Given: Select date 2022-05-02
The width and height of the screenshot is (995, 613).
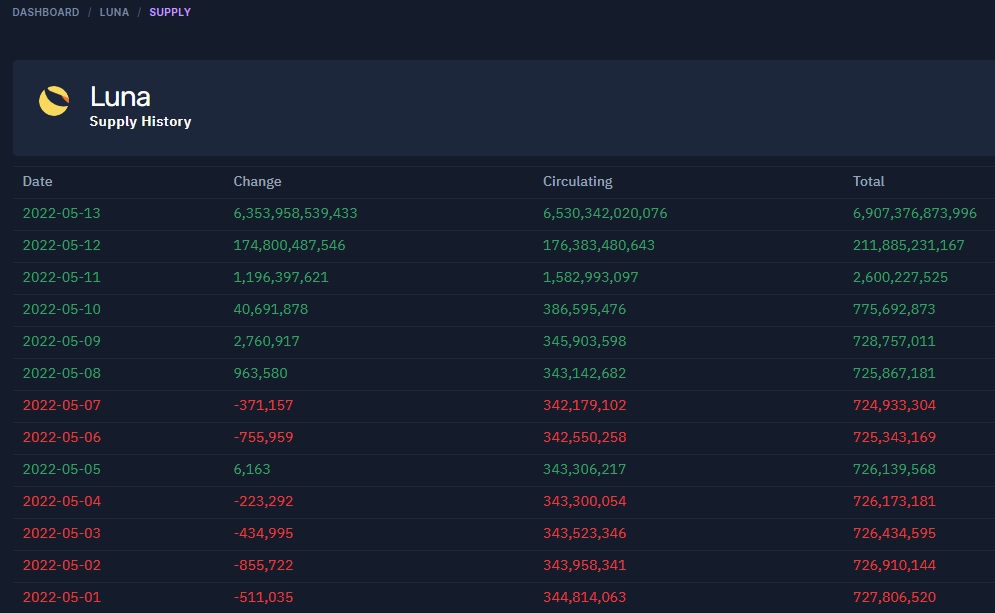Looking at the screenshot, I should pos(62,565).
